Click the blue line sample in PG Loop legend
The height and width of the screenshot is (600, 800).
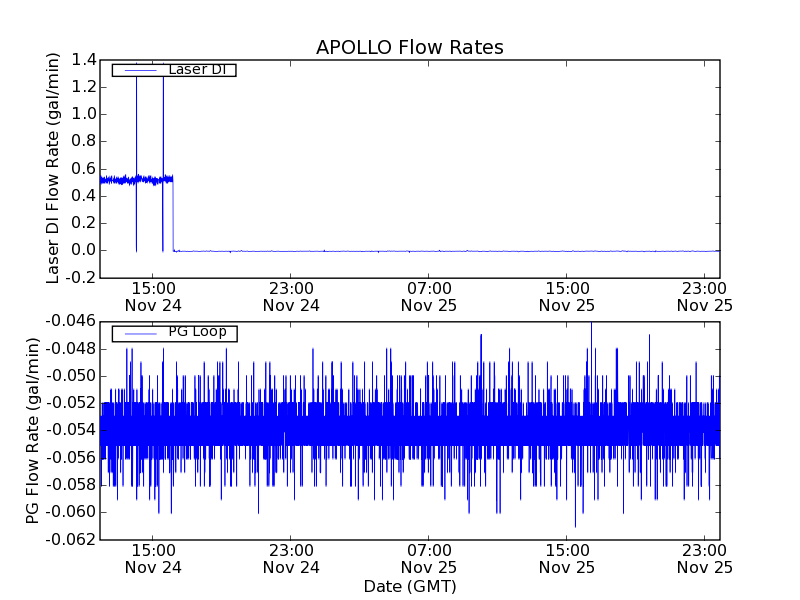[x=137, y=333]
